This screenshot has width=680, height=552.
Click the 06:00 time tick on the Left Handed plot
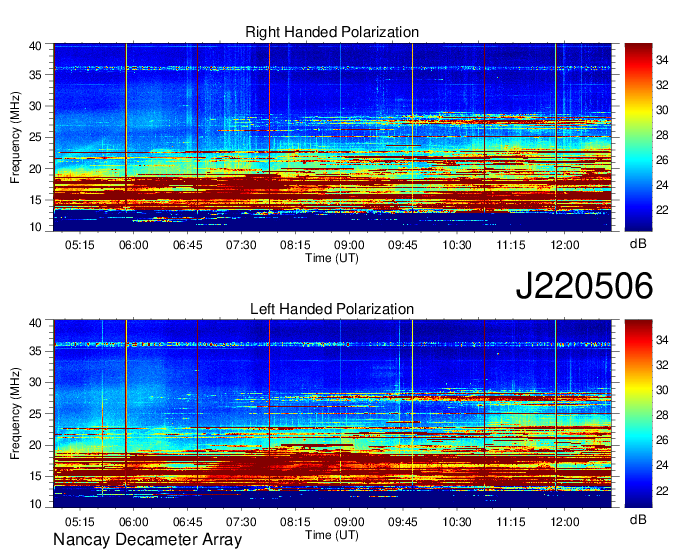tap(134, 522)
